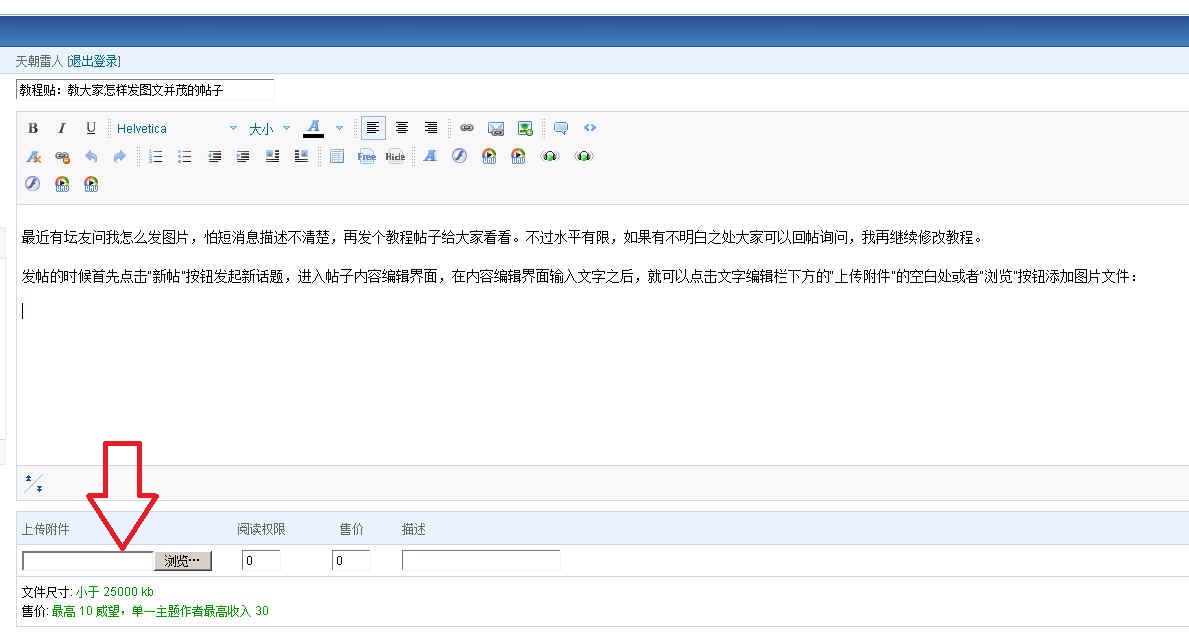Center align the text
The height and width of the screenshot is (632, 1189).
[x=402, y=128]
